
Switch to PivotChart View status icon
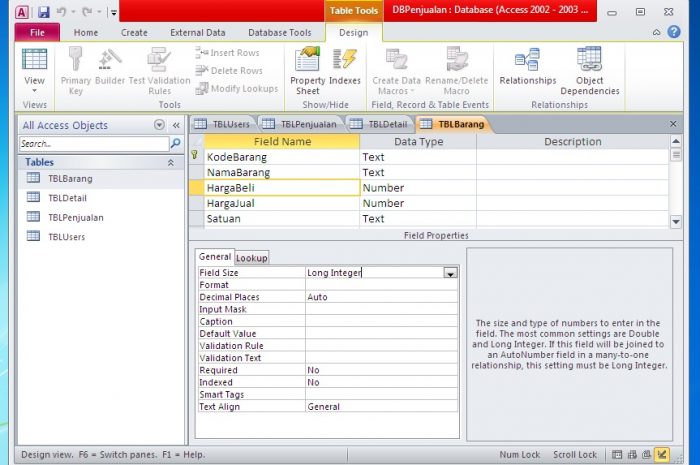646,455
